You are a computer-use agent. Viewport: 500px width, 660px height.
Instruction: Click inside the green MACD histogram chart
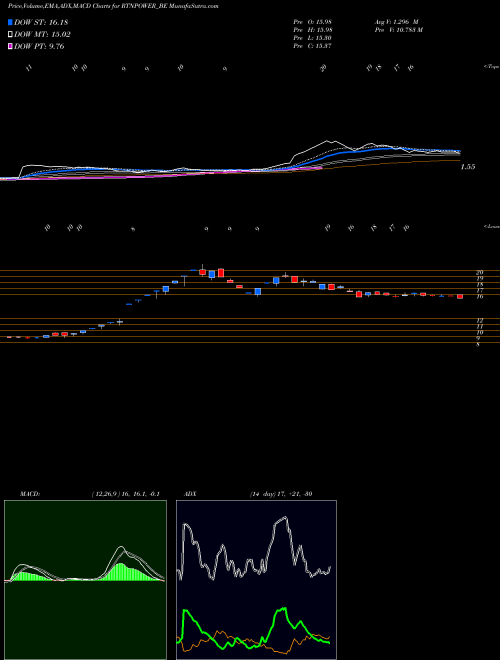pyautogui.click(x=85, y=580)
